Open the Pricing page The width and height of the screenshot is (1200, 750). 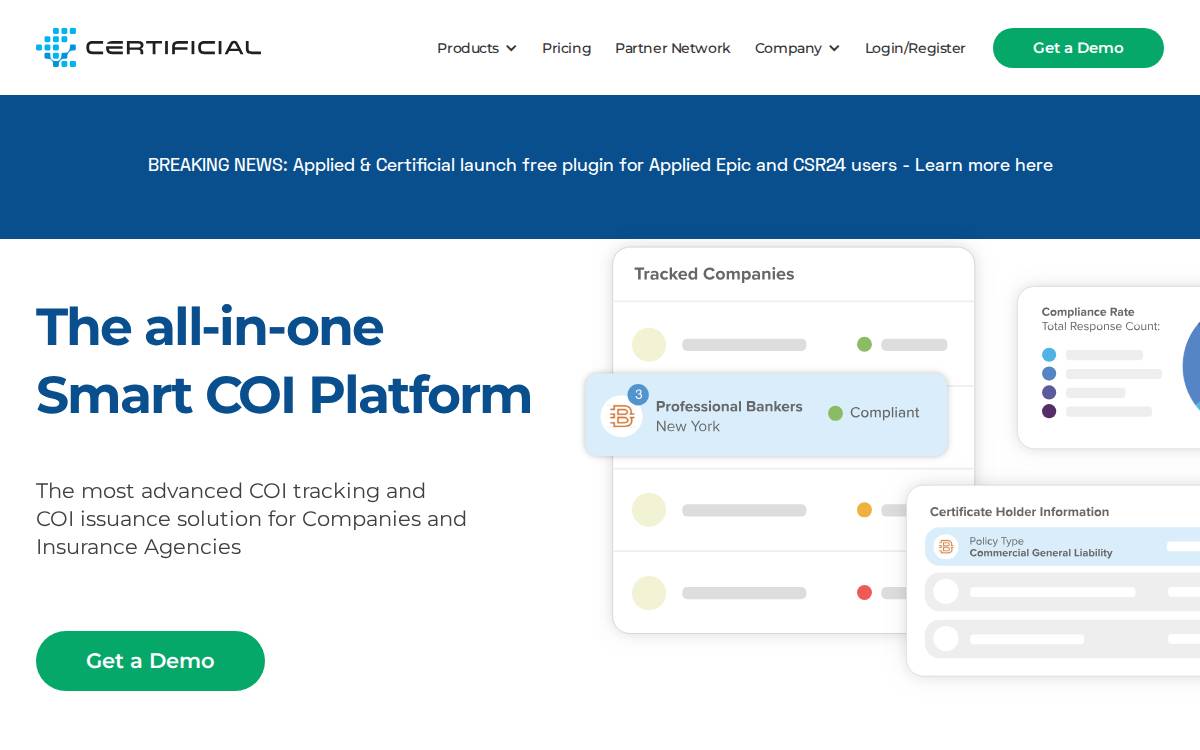[566, 48]
